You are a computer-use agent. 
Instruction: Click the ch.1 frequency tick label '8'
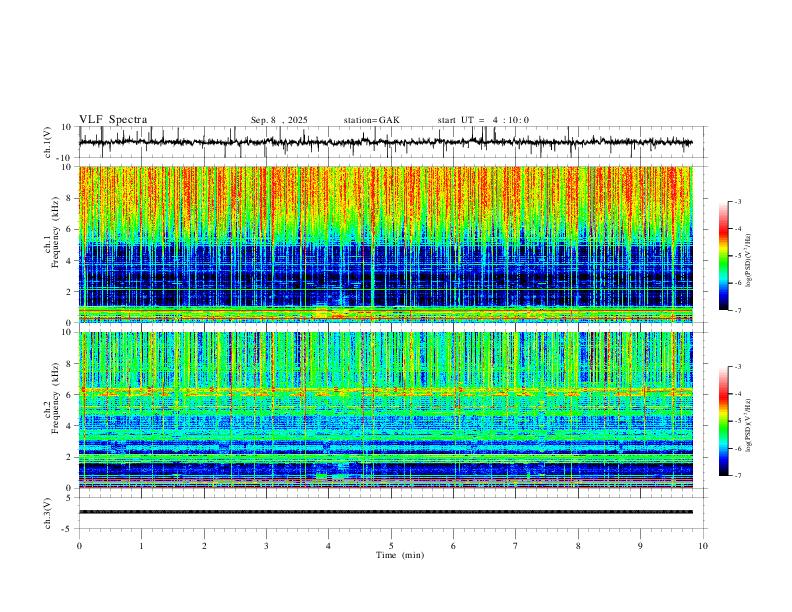coord(69,198)
